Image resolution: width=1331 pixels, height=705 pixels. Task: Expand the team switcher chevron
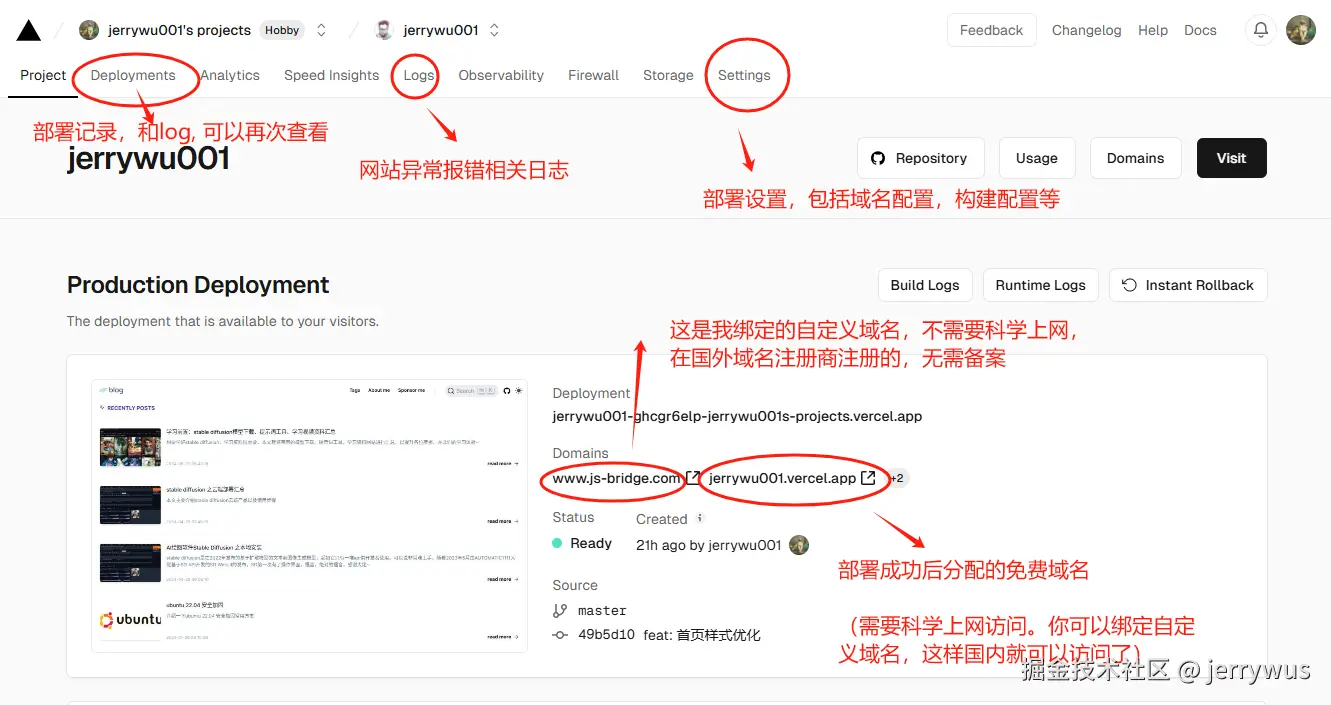[x=321, y=30]
